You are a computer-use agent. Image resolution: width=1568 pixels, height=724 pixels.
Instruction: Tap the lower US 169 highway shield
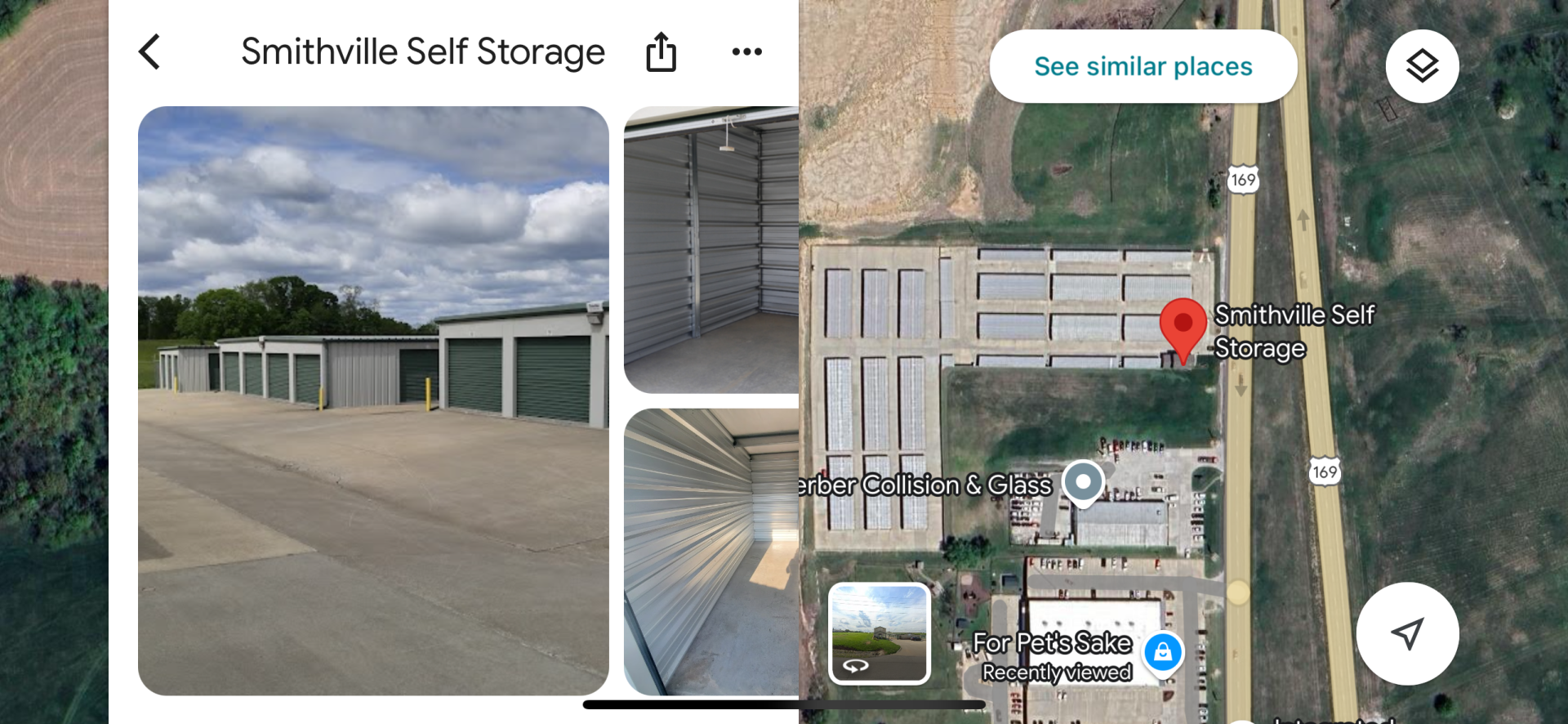point(1324,471)
